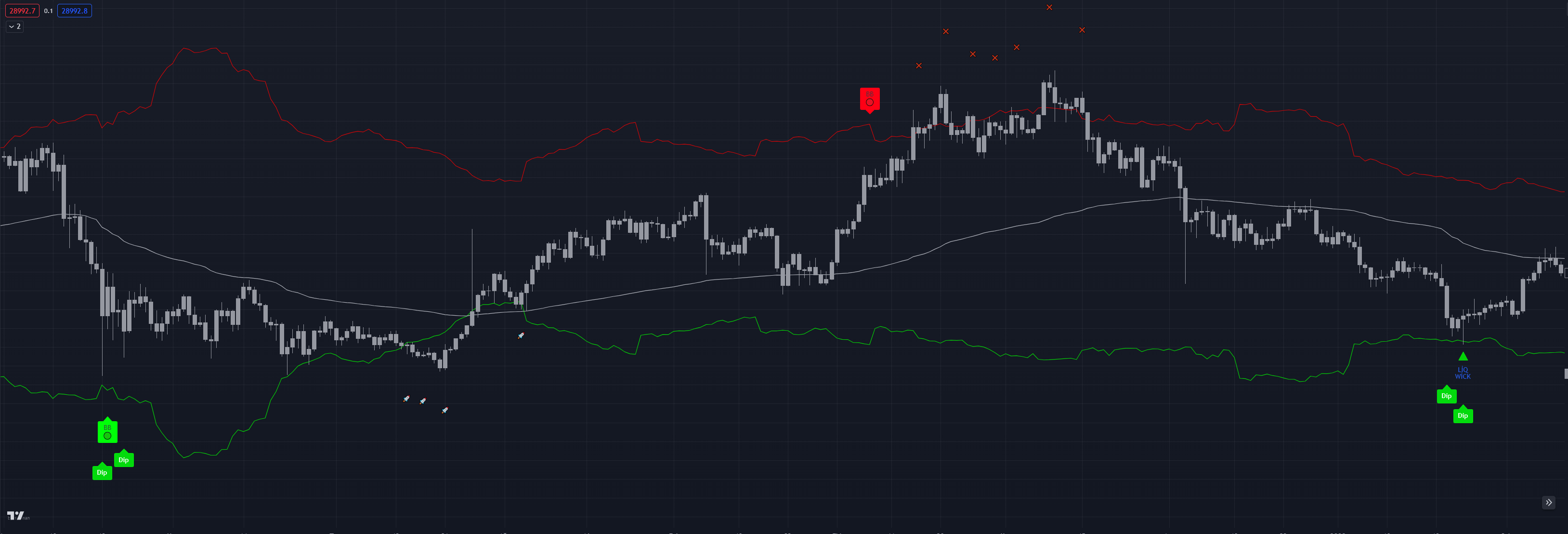1568x534 pixels.
Task: Click the blue buy price 28992.8 button
Action: [x=74, y=11]
